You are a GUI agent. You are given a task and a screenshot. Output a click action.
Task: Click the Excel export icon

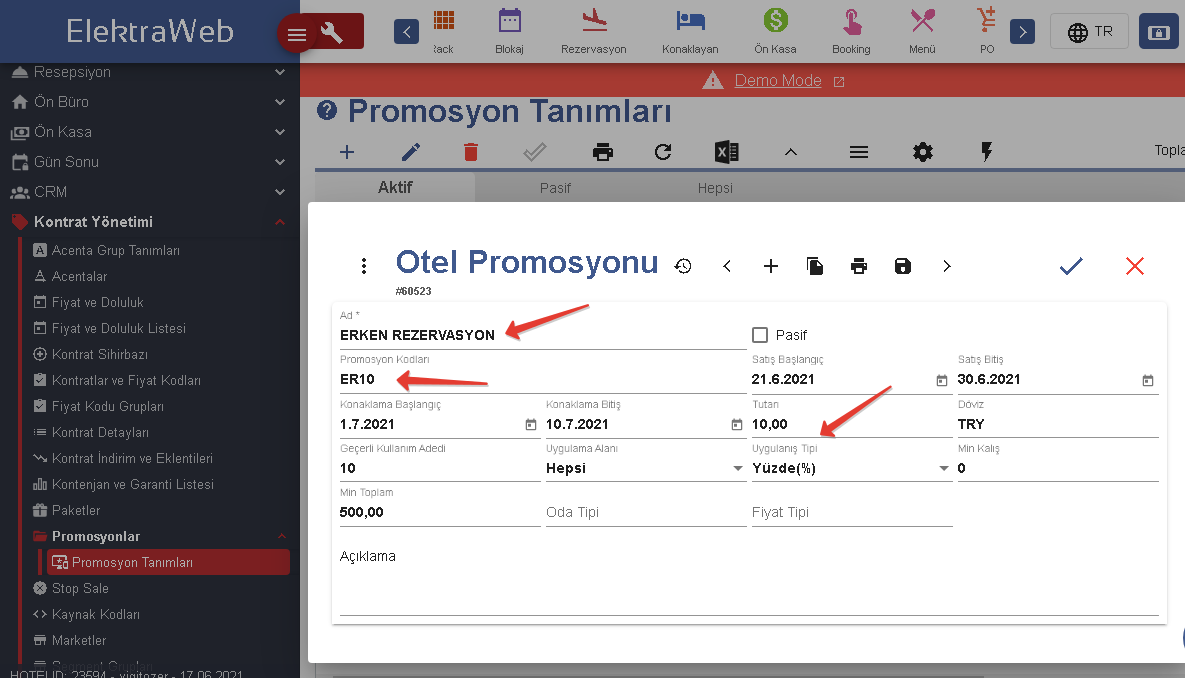pyautogui.click(x=727, y=152)
